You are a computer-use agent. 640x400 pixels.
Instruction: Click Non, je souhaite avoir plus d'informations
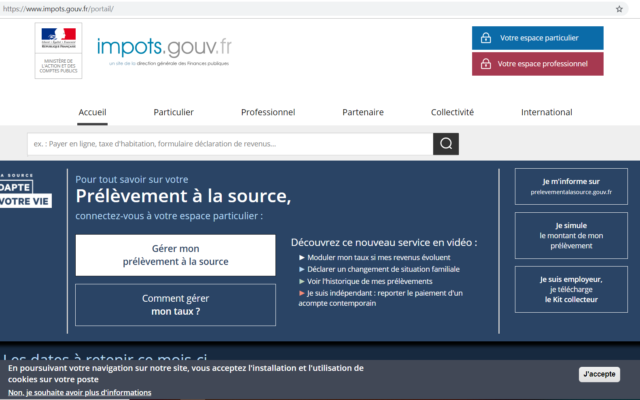(80, 393)
